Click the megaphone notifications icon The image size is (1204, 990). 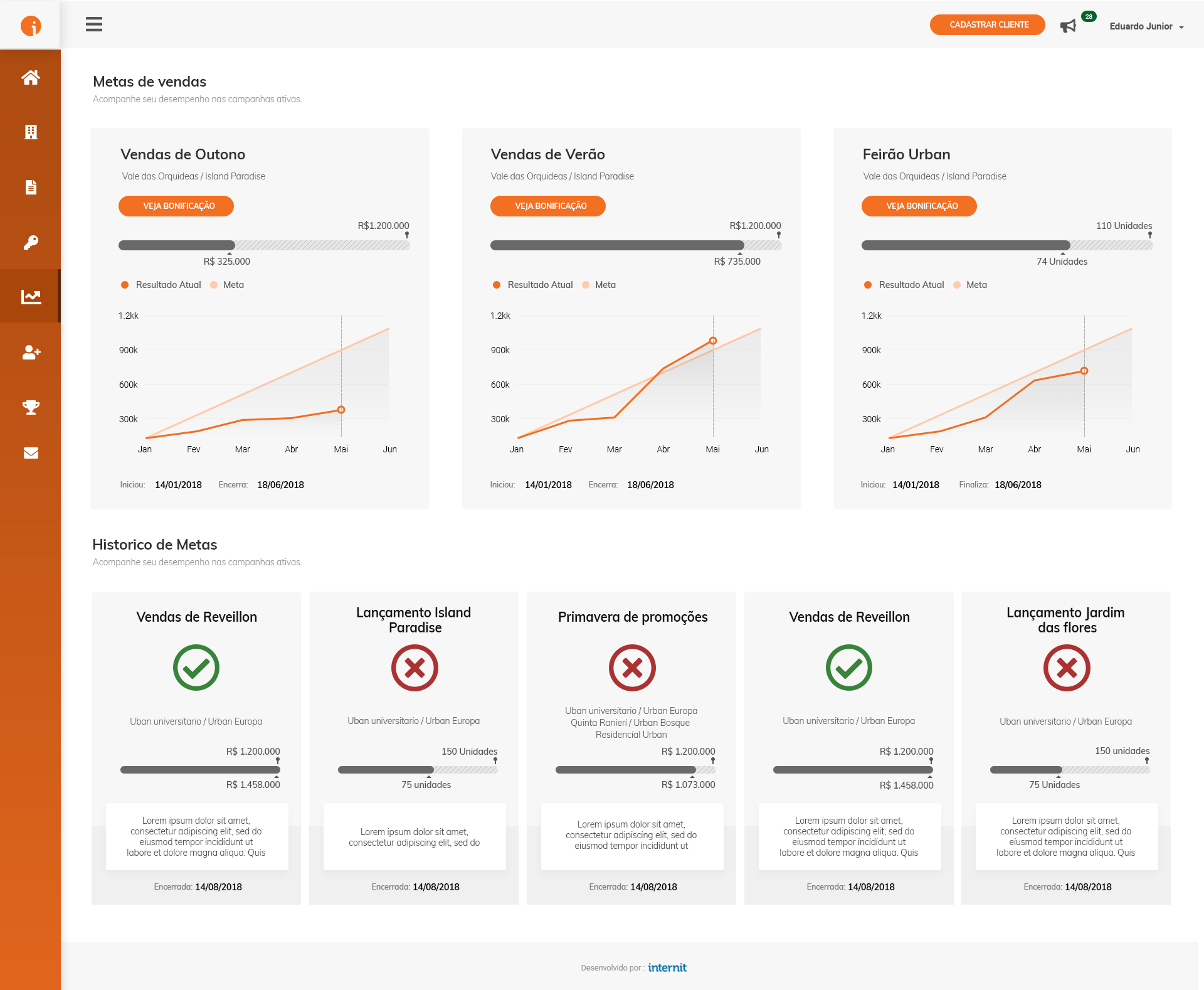[1068, 26]
